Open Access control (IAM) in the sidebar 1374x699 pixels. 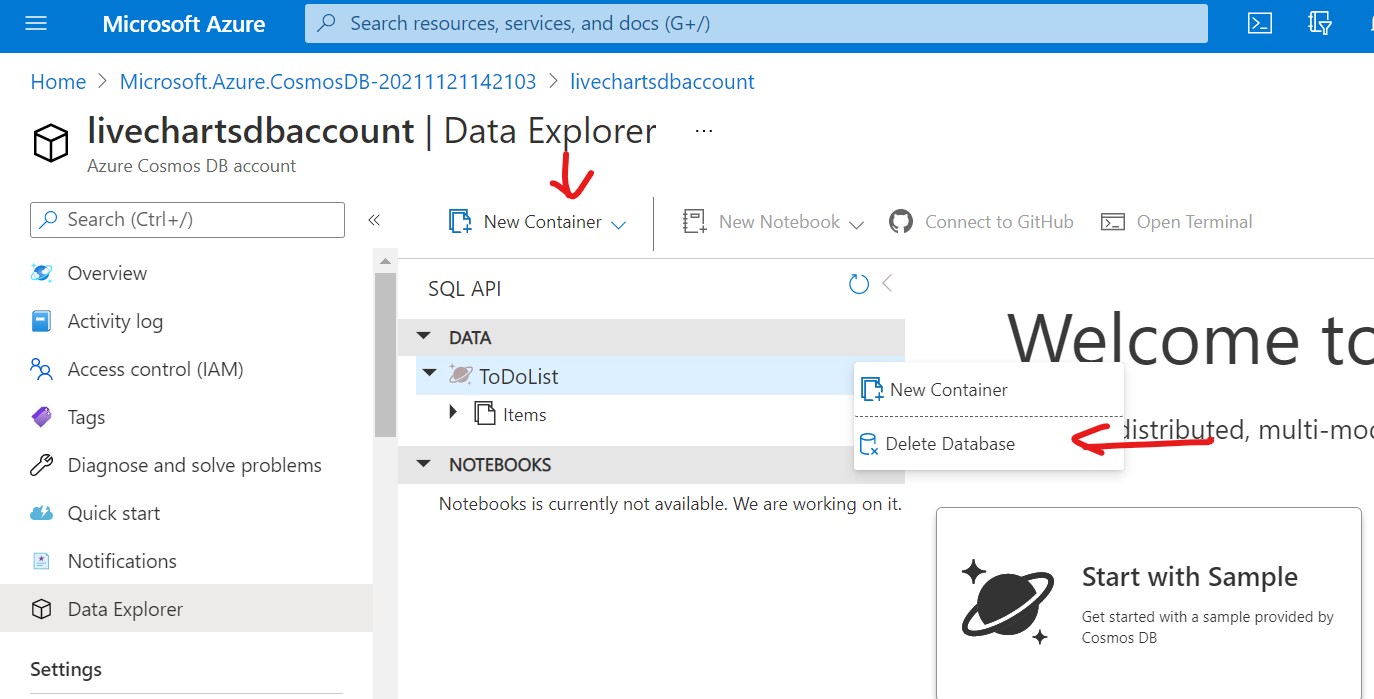155,369
